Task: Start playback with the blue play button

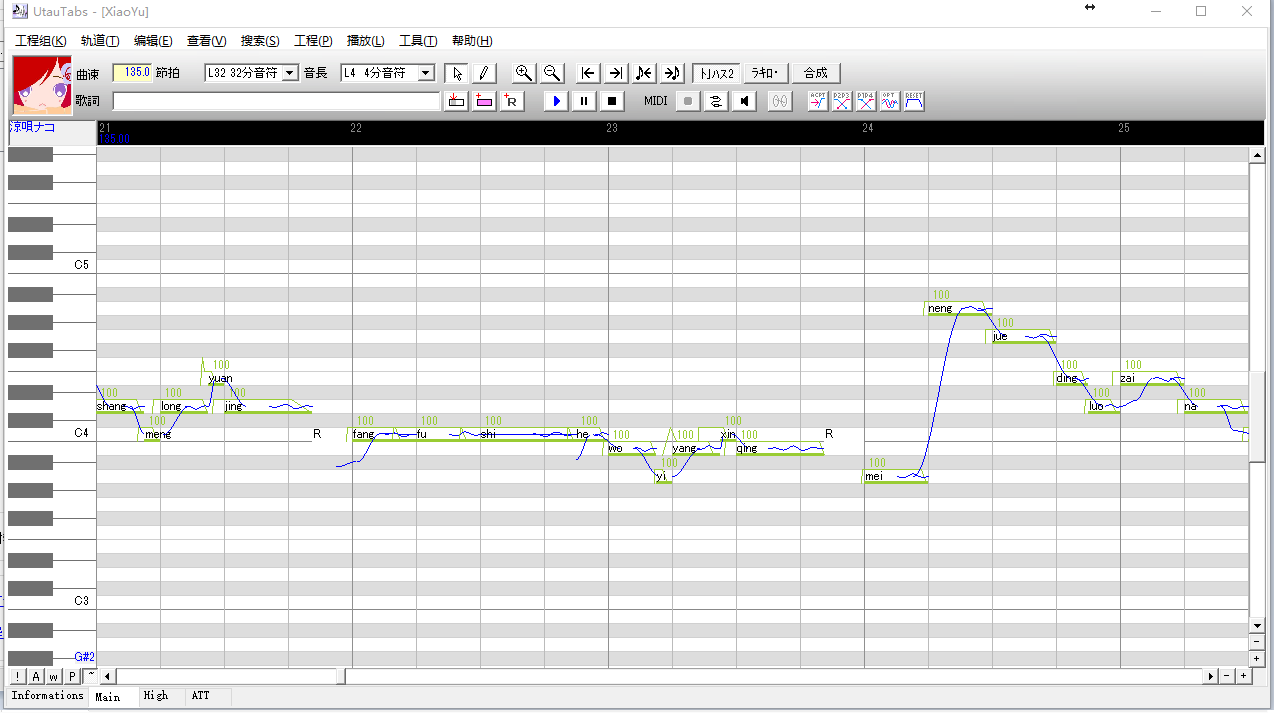Action: click(557, 101)
